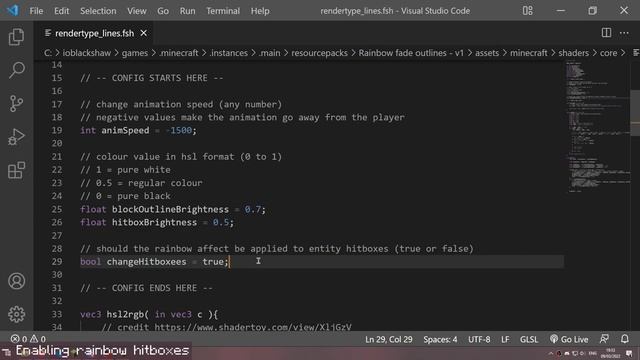Split the editor to the right

tap(606, 33)
